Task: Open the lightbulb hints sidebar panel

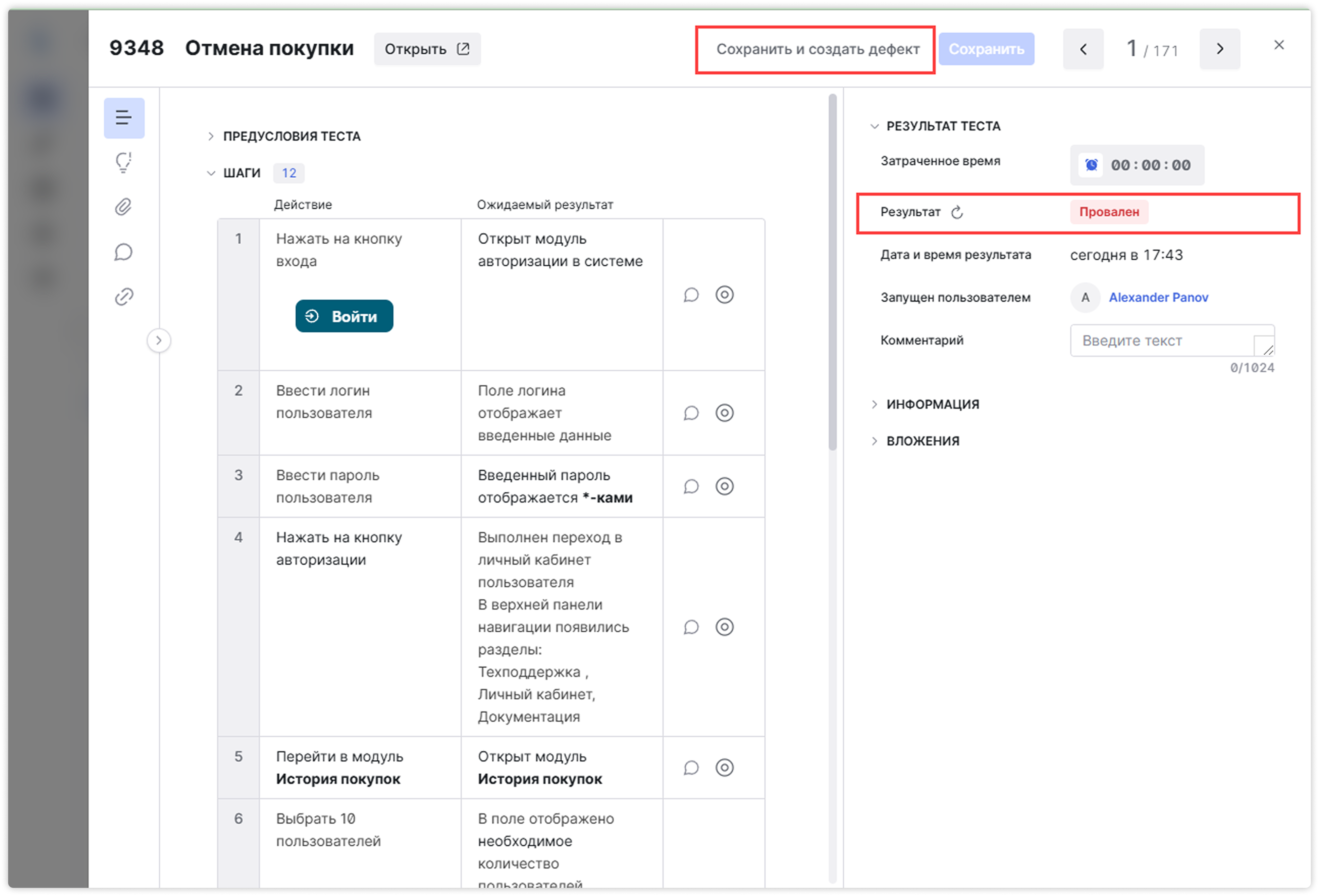Action: click(124, 162)
